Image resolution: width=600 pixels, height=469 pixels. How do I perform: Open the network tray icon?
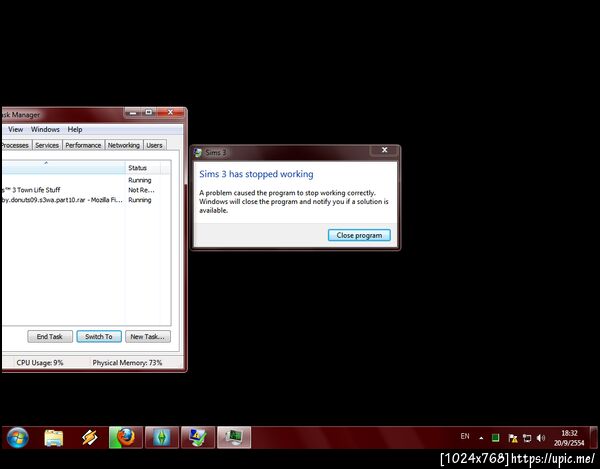(x=527, y=438)
